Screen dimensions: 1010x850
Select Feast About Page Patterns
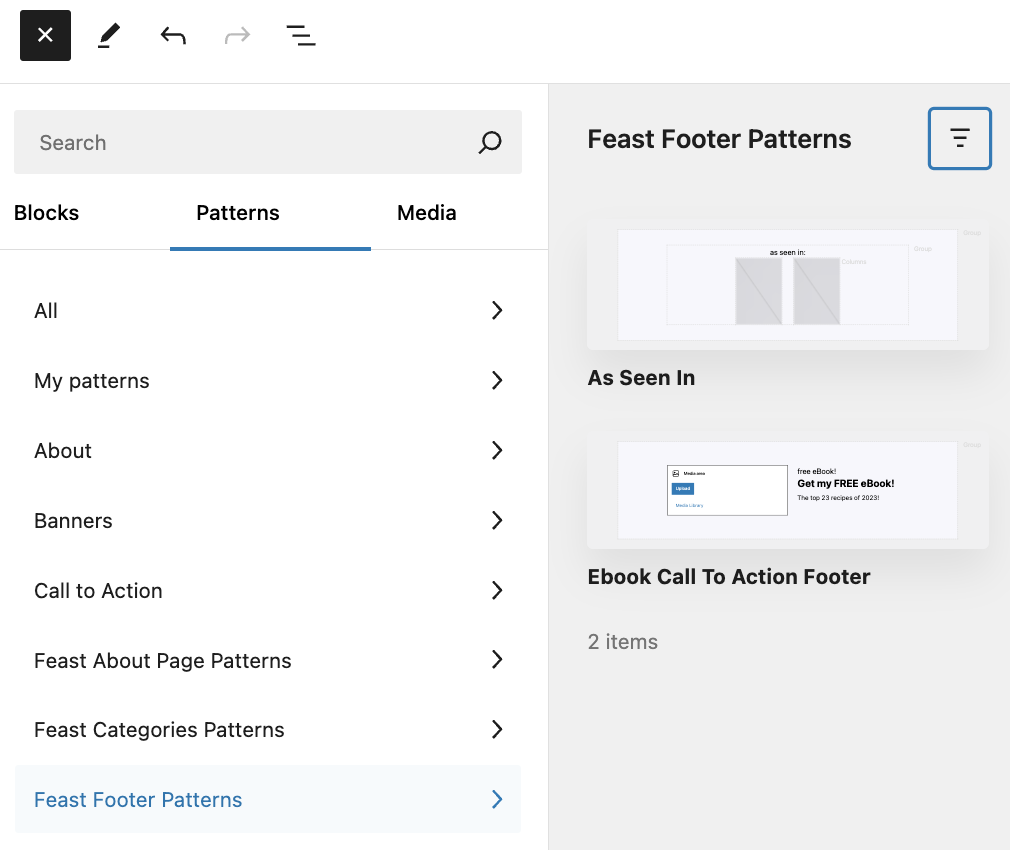click(268, 661)
